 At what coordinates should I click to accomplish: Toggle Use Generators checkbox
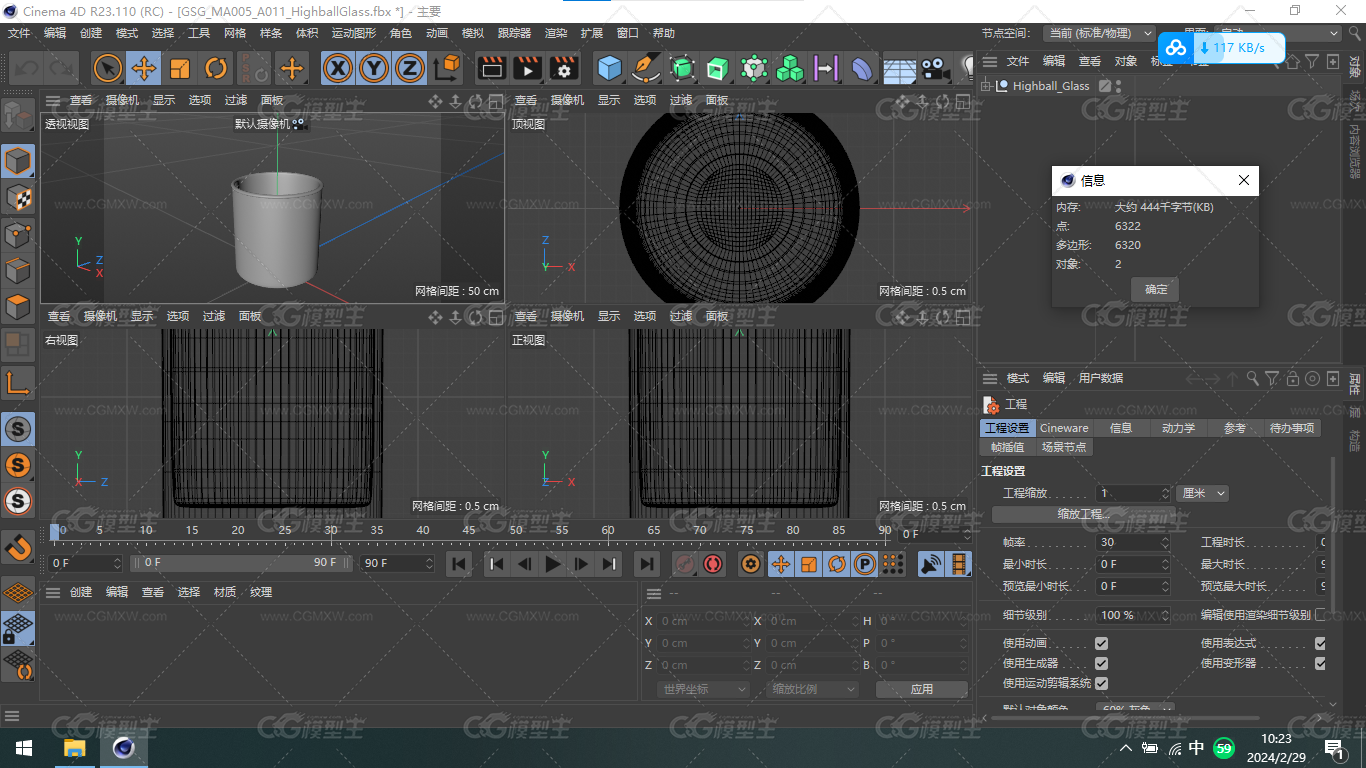coord(1101,663)
